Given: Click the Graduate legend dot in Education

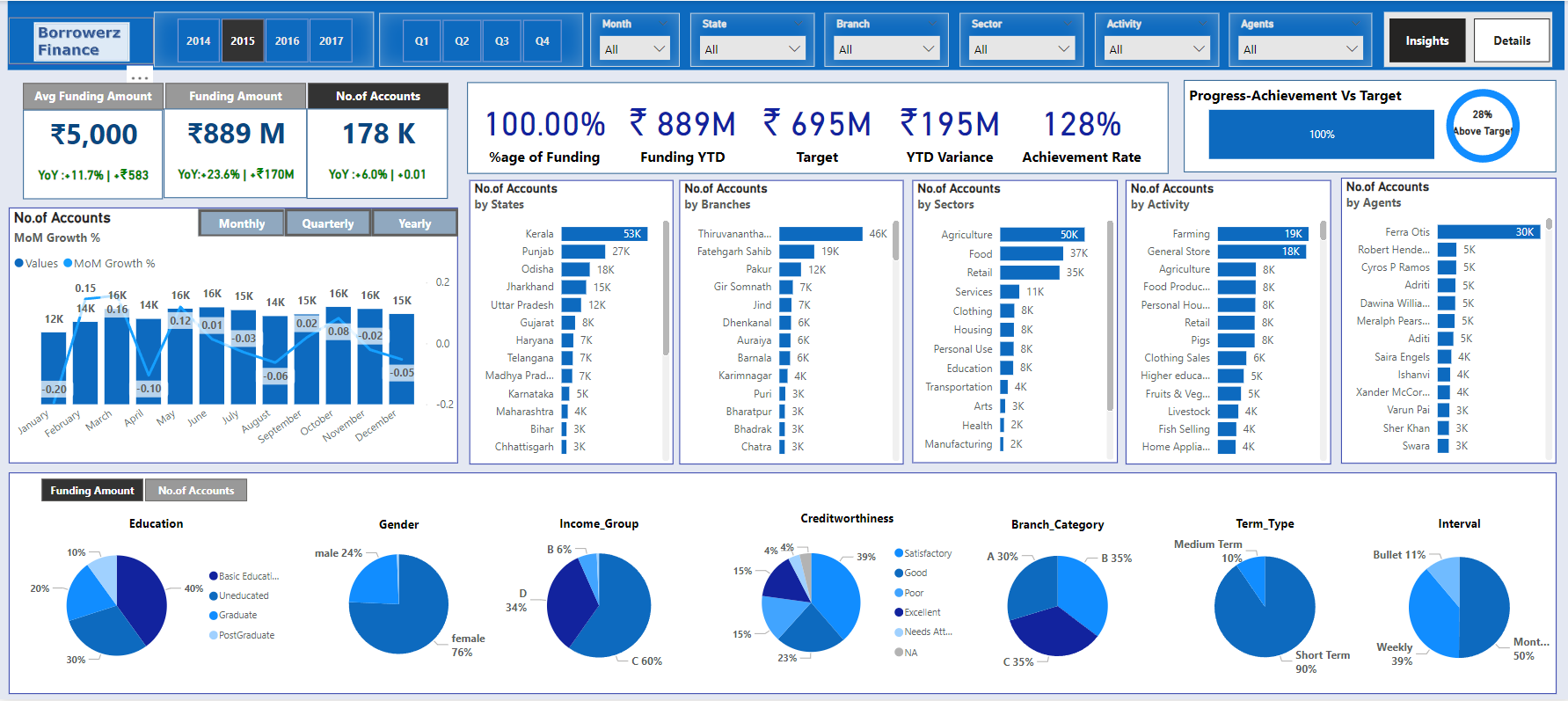Looking at the screenshot, I should tap(213, 616).
